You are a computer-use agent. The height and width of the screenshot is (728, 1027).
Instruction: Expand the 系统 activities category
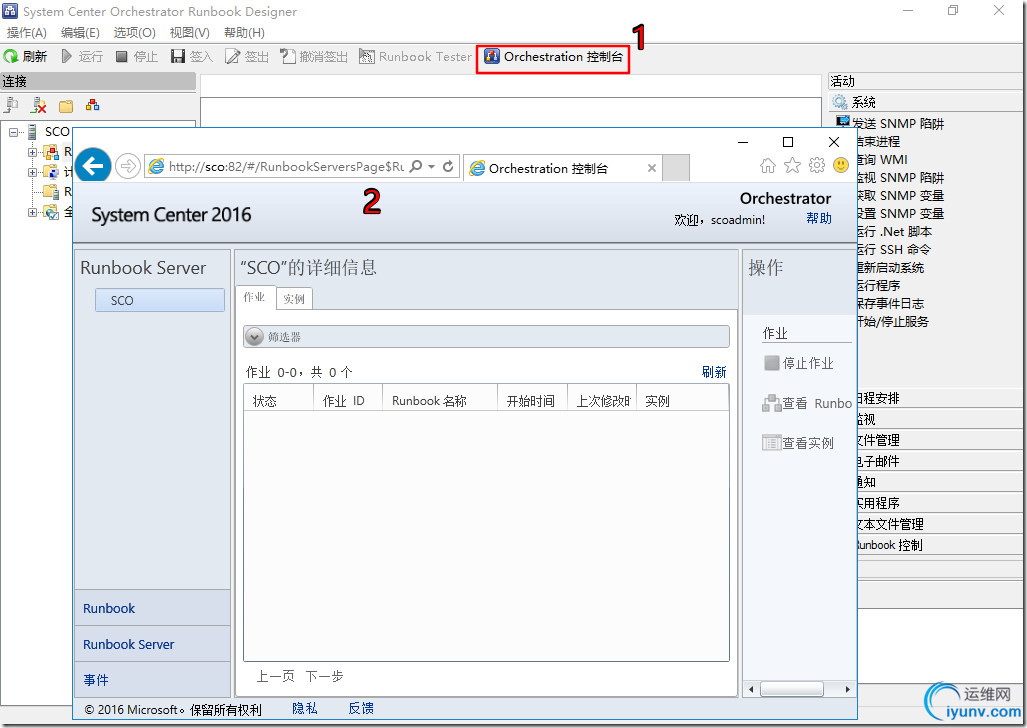click(x=926, y=102)
